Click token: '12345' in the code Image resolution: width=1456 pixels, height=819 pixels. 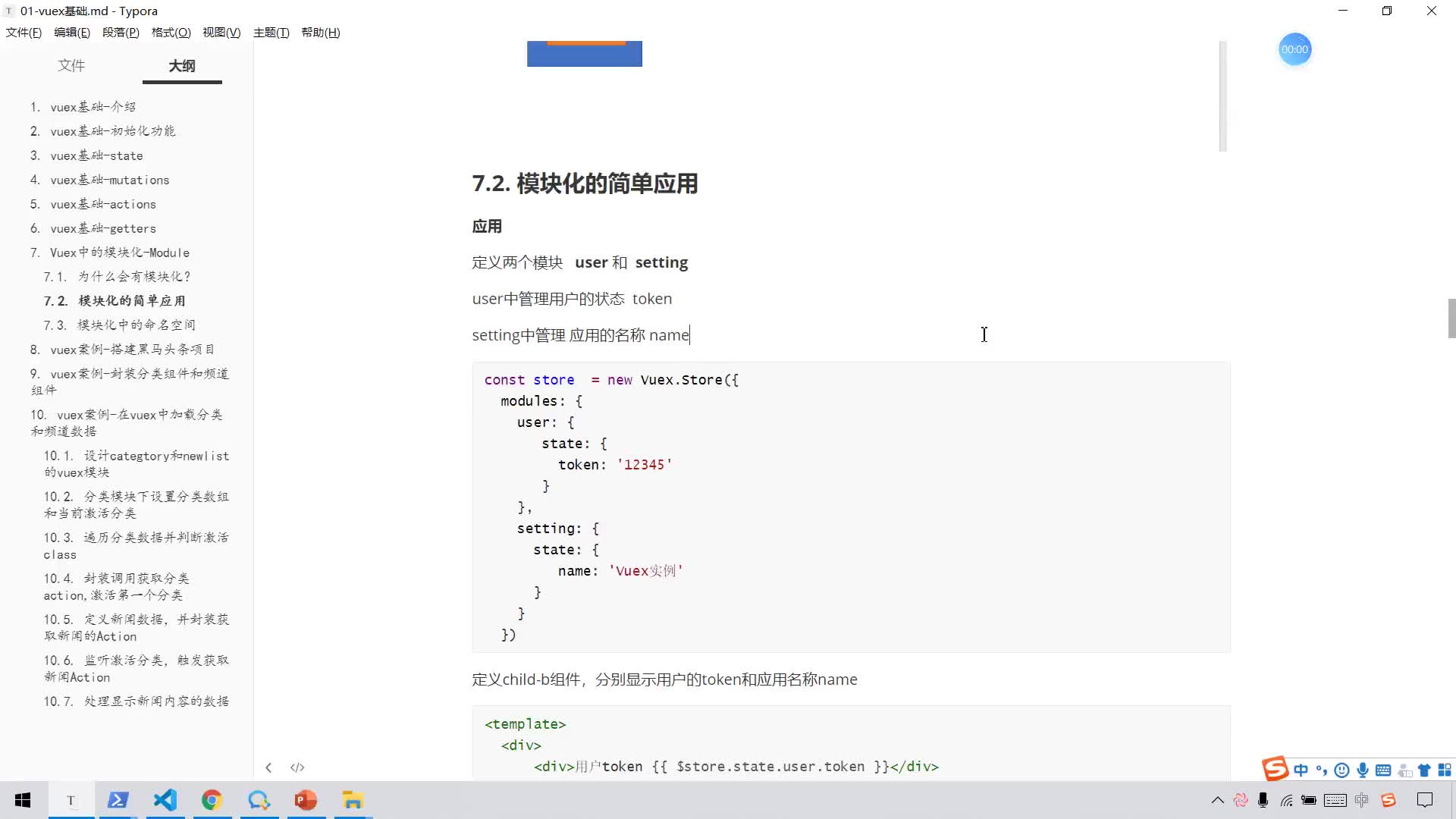click(615, 465)
